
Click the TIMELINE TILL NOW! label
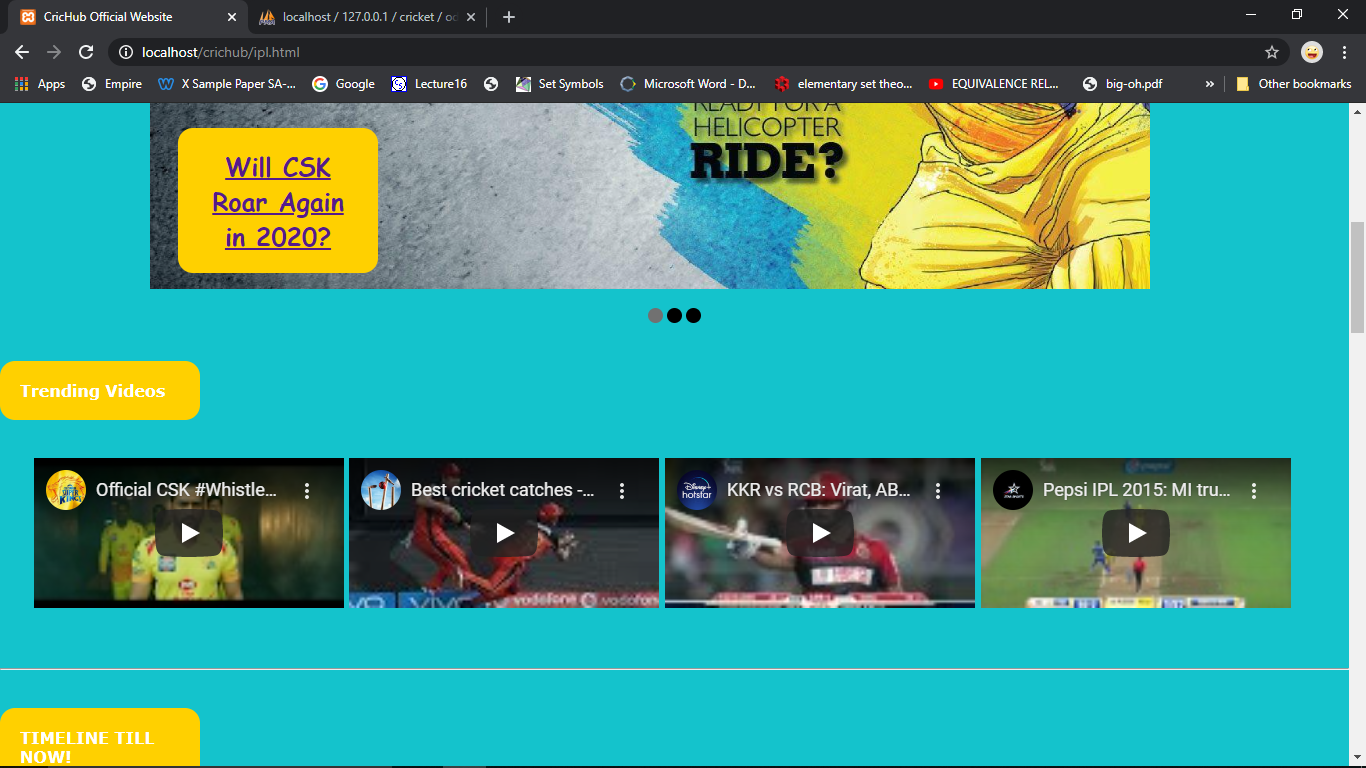[100, 738]
